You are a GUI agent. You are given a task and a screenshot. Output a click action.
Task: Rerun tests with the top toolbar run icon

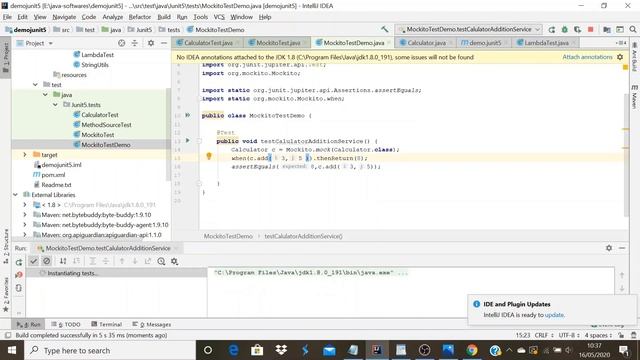tap(551, 29)
